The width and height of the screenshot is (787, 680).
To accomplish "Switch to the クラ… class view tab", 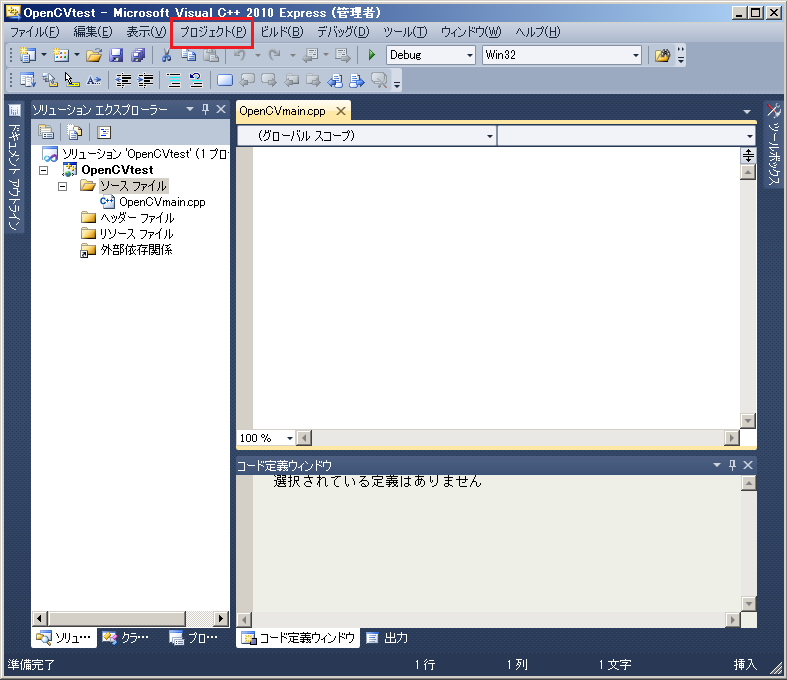I will tap(125, 638).
